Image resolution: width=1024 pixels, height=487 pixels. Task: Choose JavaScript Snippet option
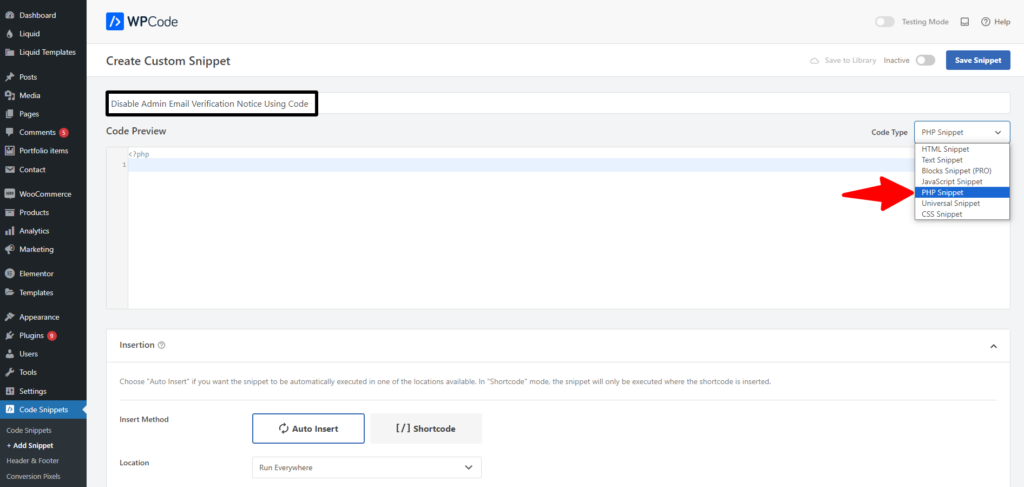962,181
